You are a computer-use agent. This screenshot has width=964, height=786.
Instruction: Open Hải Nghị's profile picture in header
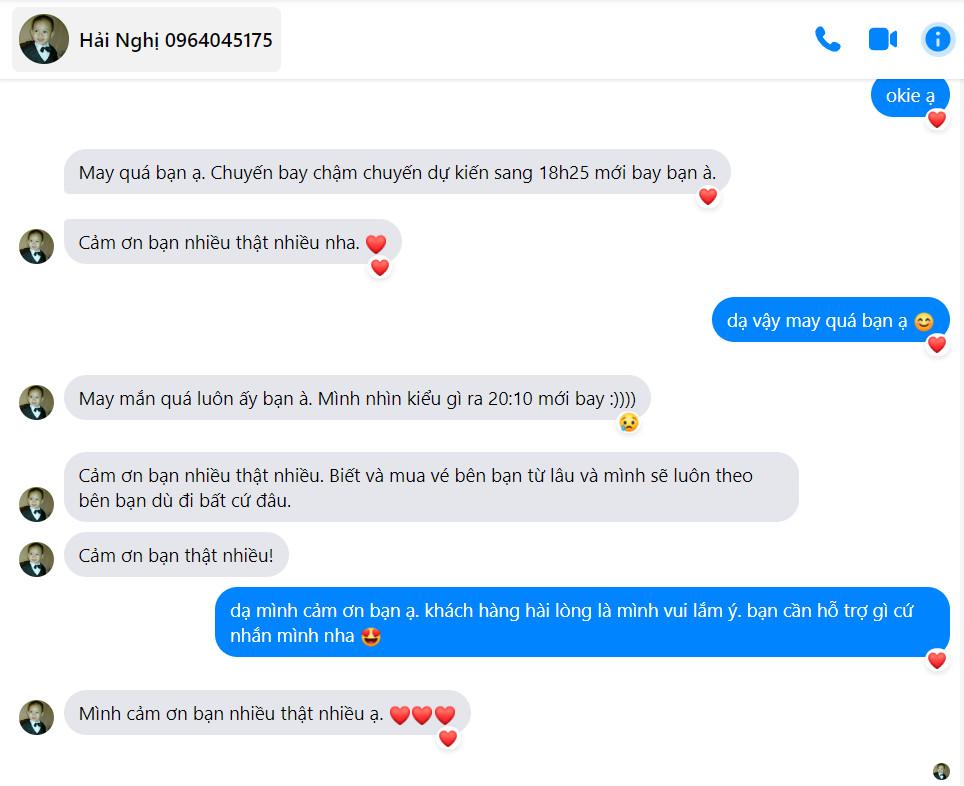44,39
